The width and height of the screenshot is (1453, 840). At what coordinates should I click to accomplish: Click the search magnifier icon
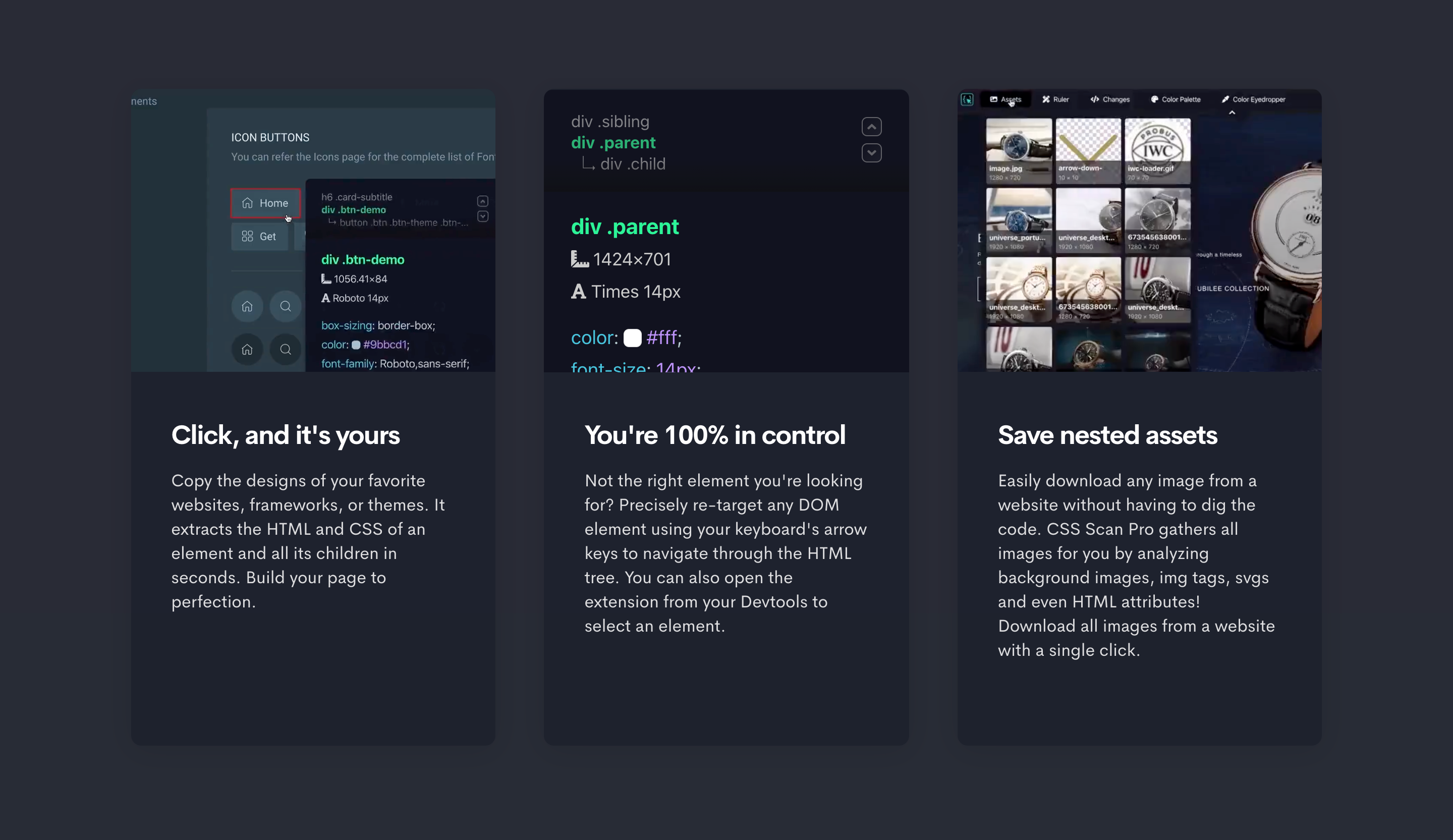pos(286,306)
